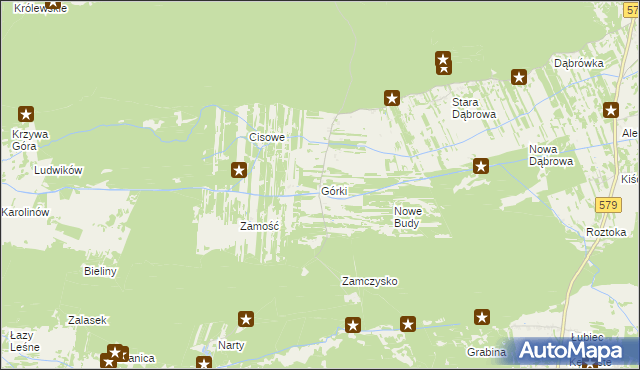Open the AutoMapa logo link
Image resolution: width=640 pixels, height=370 pixels.
(x=570, y=351)
